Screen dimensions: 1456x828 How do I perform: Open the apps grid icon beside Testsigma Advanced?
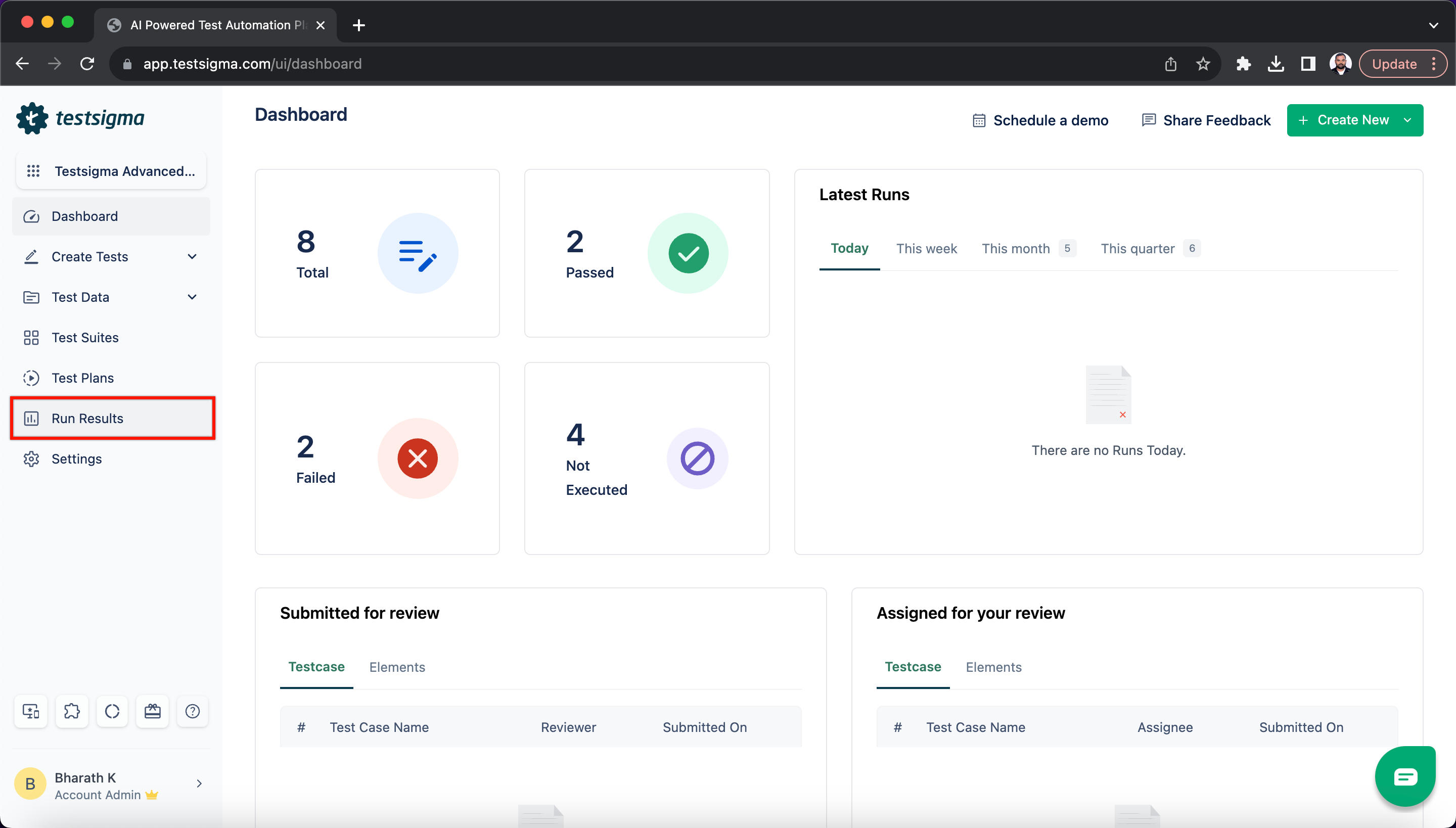click(x=33, y=171)
